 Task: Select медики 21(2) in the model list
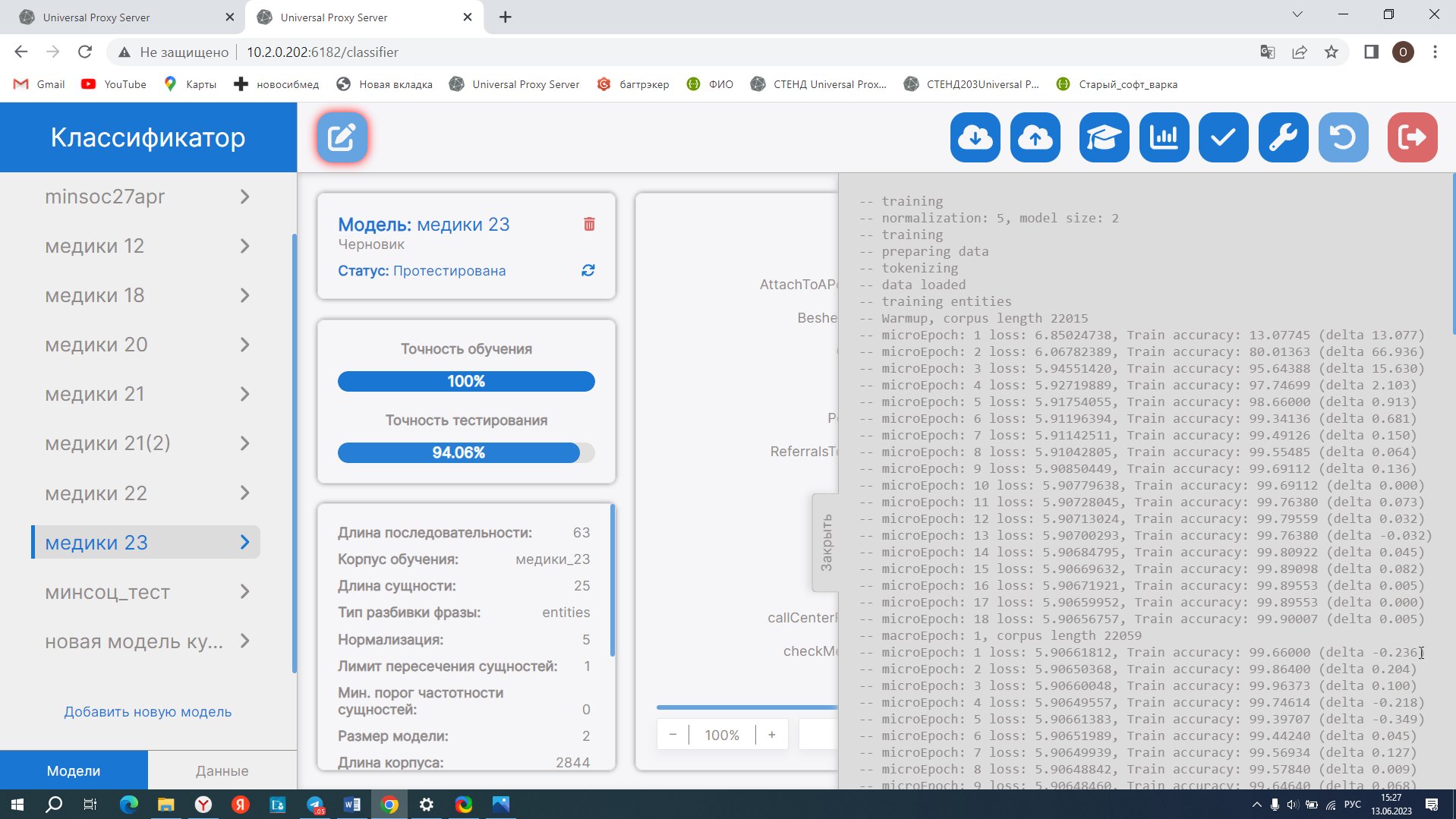pos(108,443)
